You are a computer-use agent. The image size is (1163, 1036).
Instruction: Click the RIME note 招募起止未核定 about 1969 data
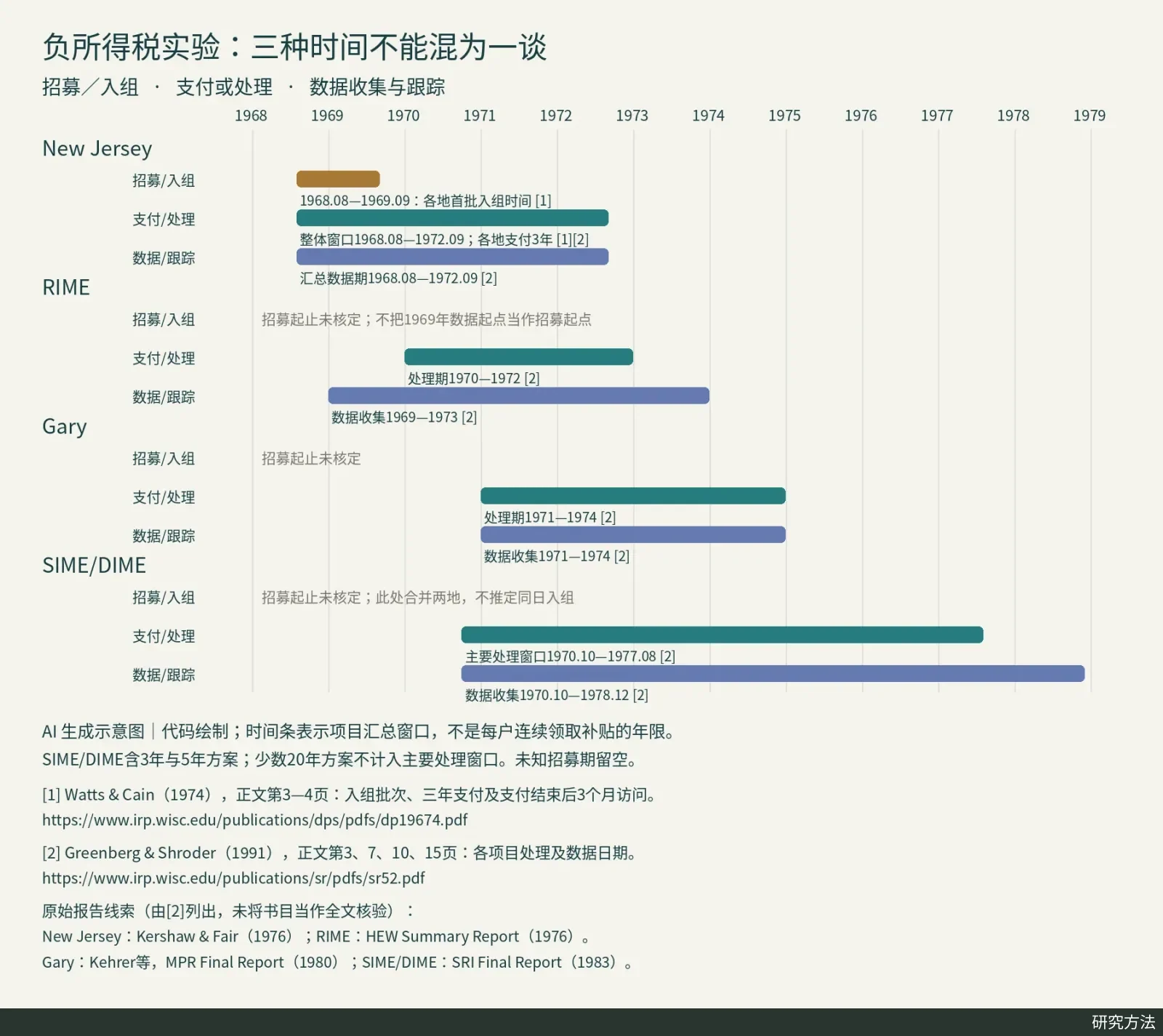(427, 319)
